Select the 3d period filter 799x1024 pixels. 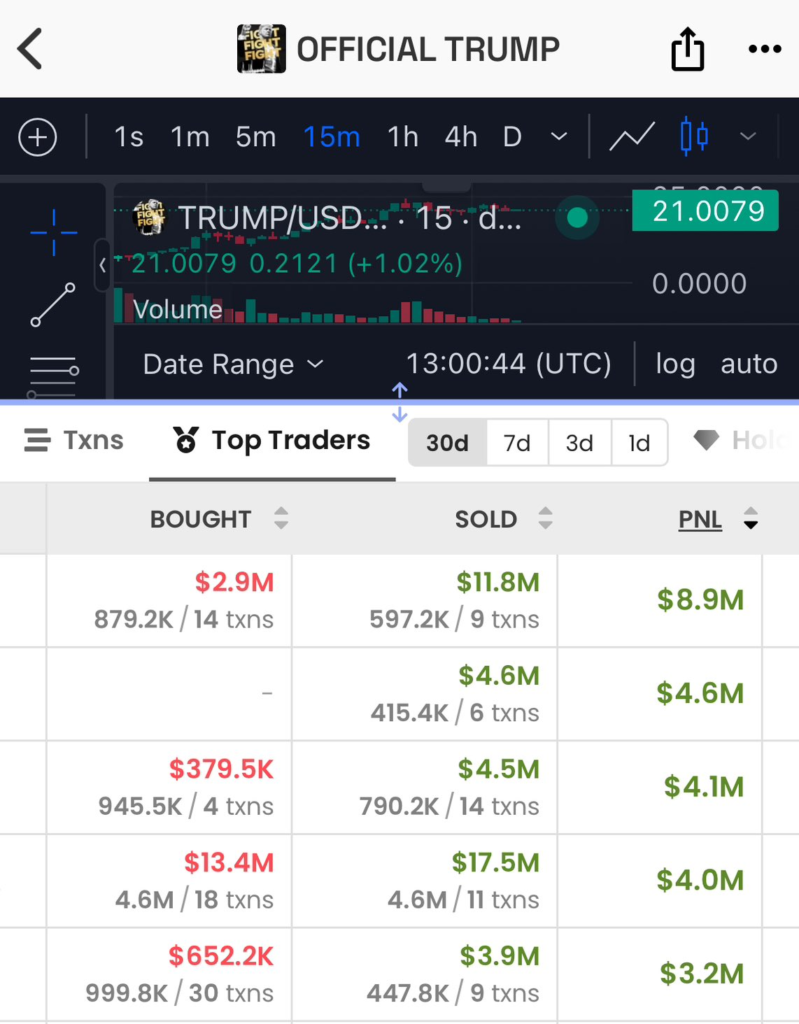pyautogui.click(x=579, y=443)
